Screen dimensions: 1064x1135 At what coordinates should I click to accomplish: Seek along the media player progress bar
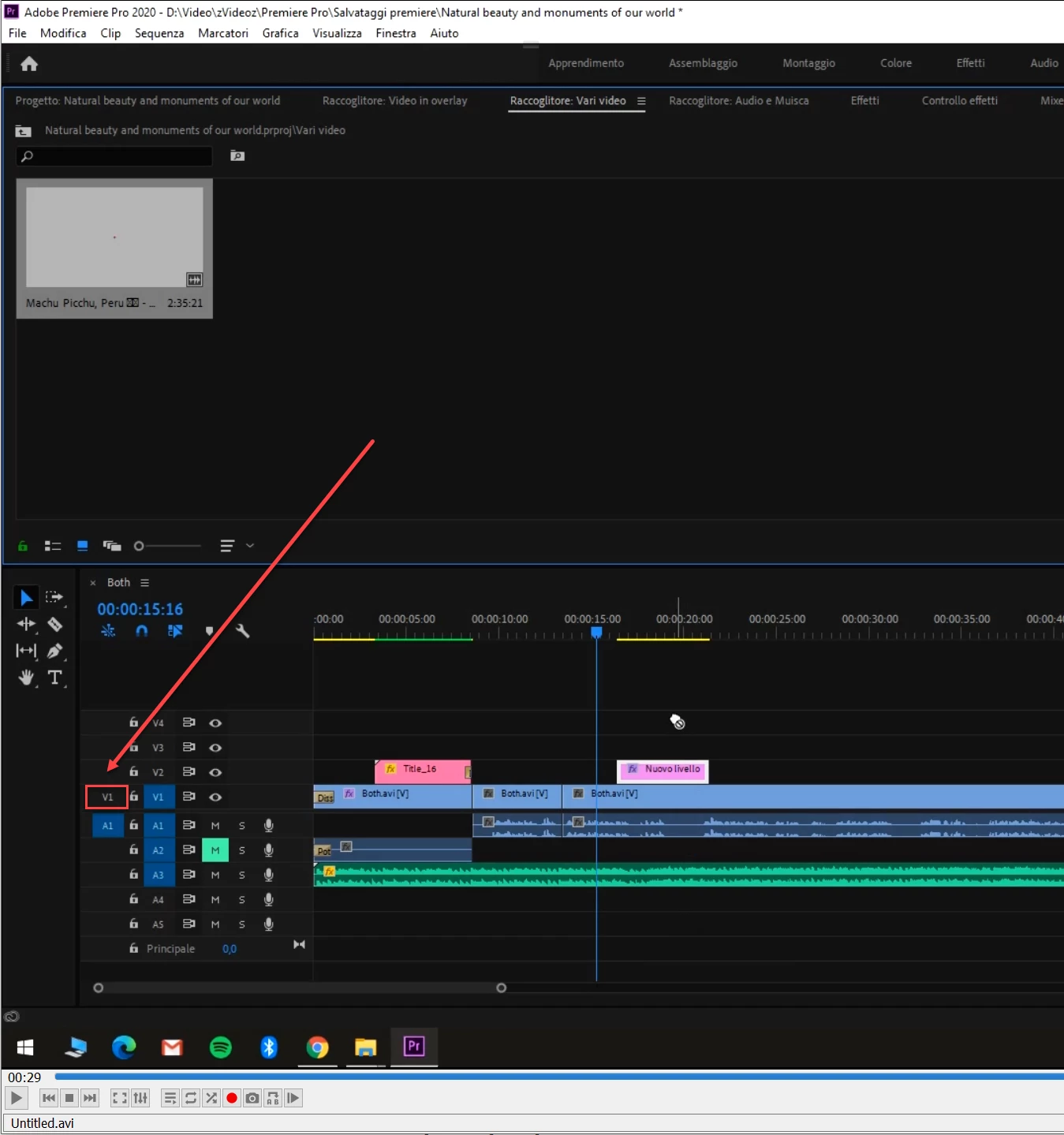[x=559, y=1077]
